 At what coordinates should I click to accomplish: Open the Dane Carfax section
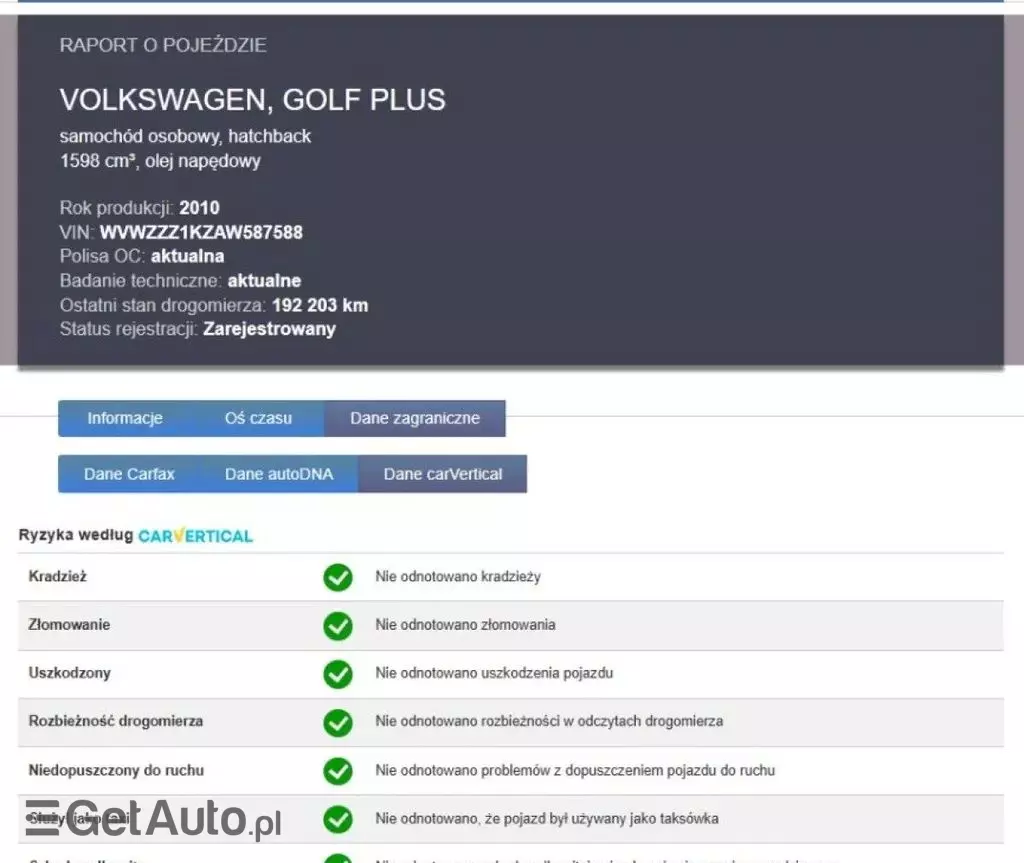[129, 473]
